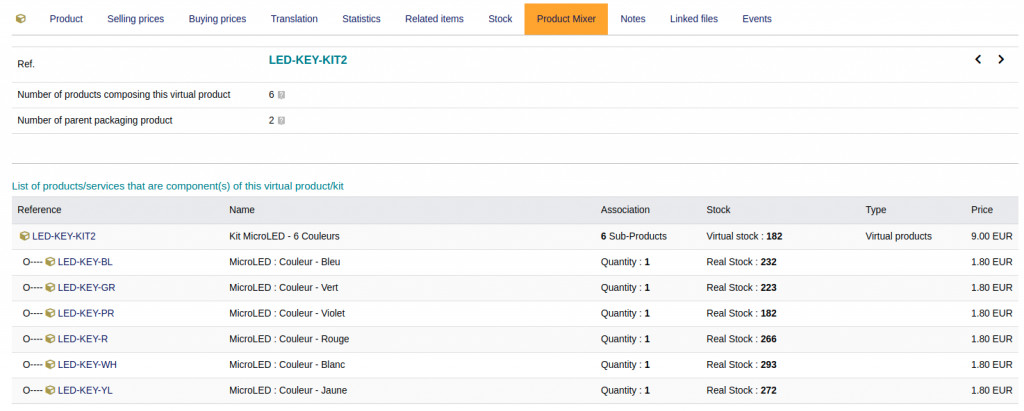The image size is (1024, 411).
Task: Open the Related items tab
Action: [x=434, y=19]
